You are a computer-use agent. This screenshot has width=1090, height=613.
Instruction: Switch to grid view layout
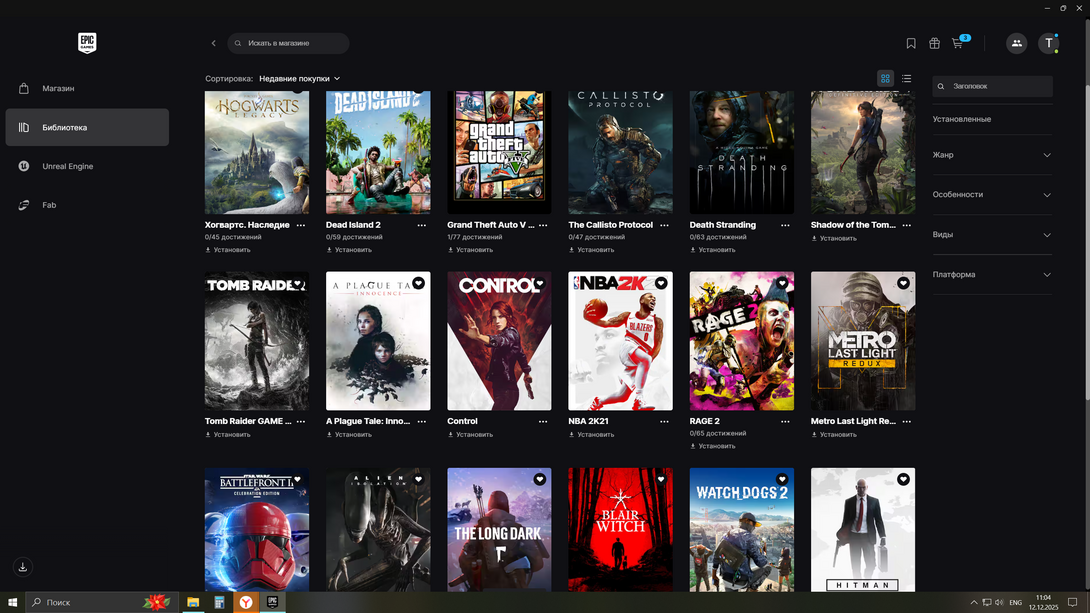click(885, 78)
